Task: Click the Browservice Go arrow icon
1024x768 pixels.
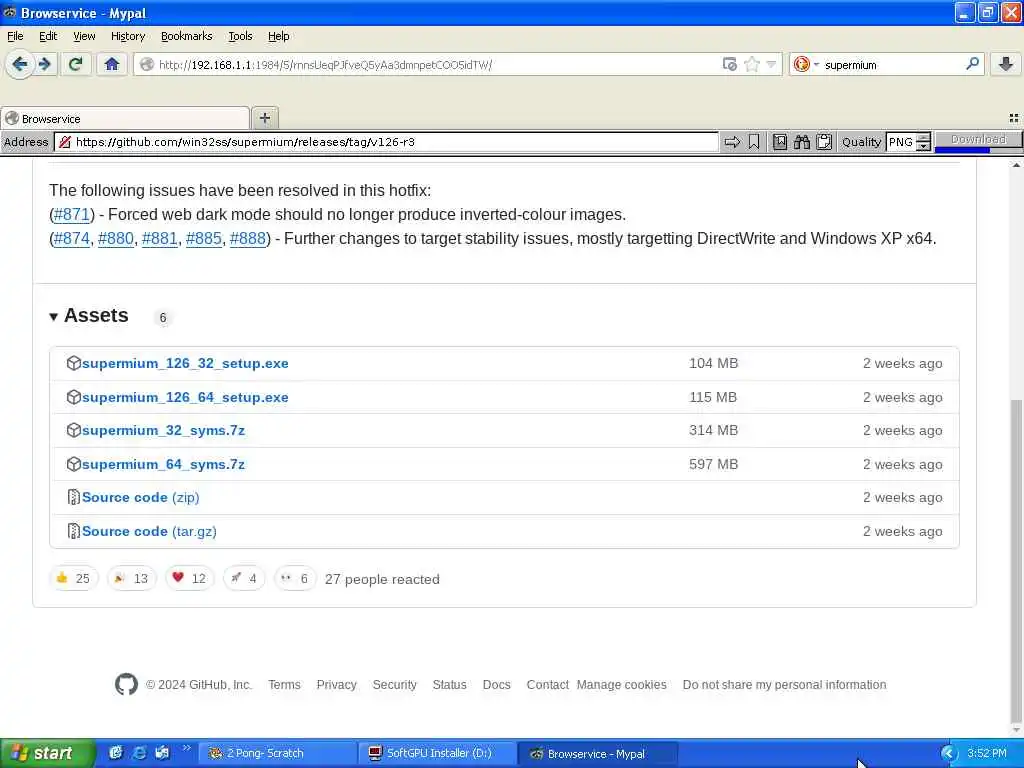Action: tap(732, 142)
